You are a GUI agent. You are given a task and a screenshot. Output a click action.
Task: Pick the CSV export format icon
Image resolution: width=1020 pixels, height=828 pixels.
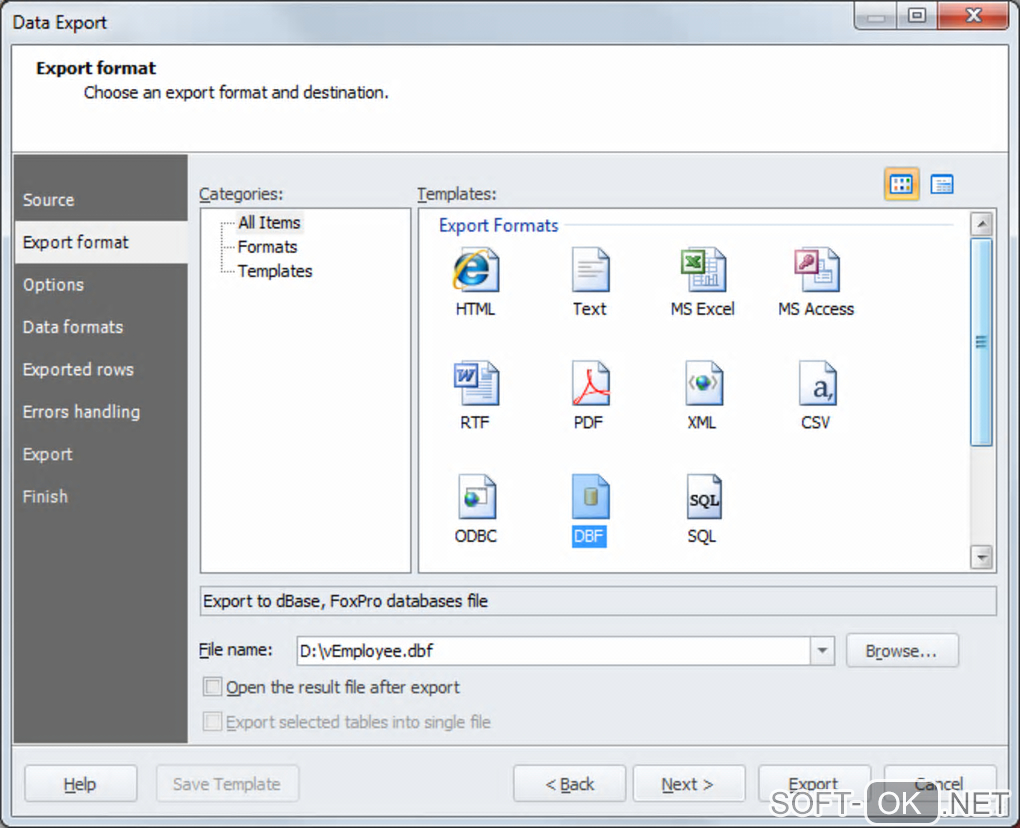coord(817,383)
